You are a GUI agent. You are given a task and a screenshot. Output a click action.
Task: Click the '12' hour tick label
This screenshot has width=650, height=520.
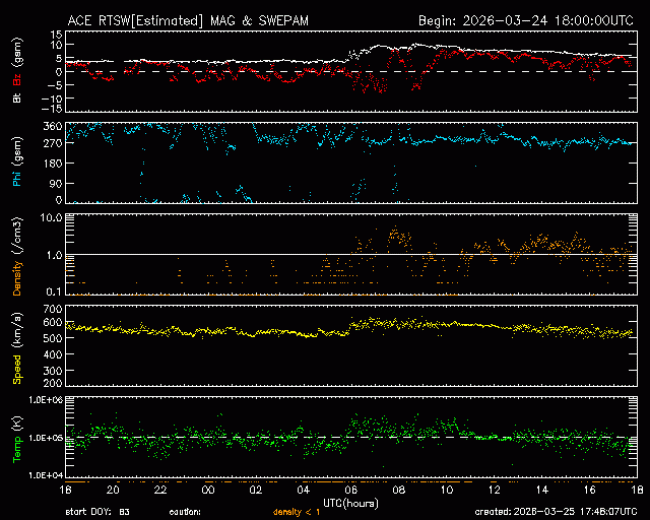[x=494, y=490]
